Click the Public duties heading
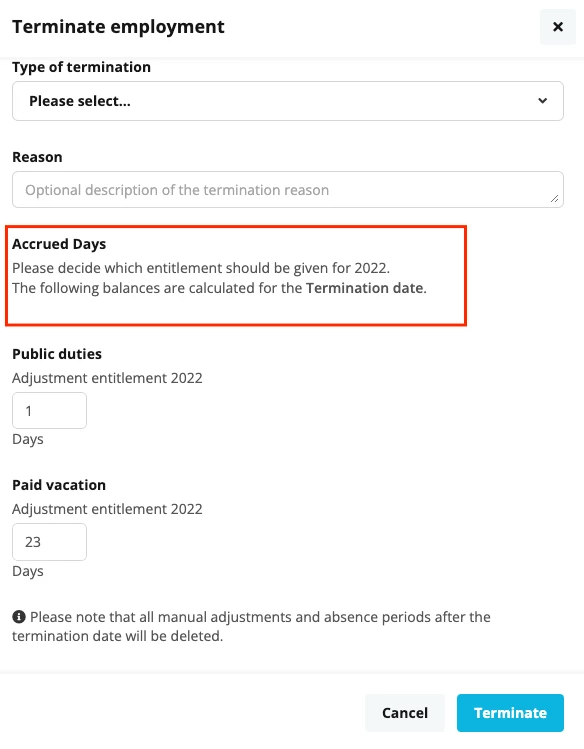This screenshot has height=749, width=584. (57, 354)
